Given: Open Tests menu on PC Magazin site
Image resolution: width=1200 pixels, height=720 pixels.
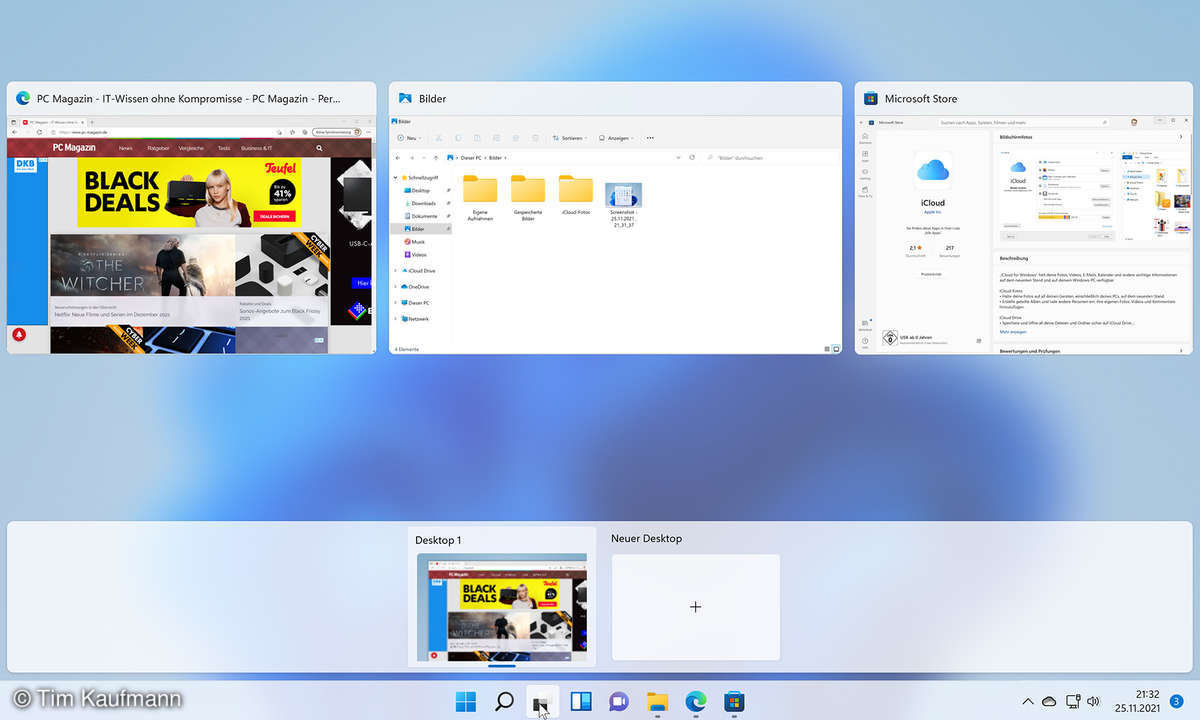Looking at the screenshot, I should [224, 148].
